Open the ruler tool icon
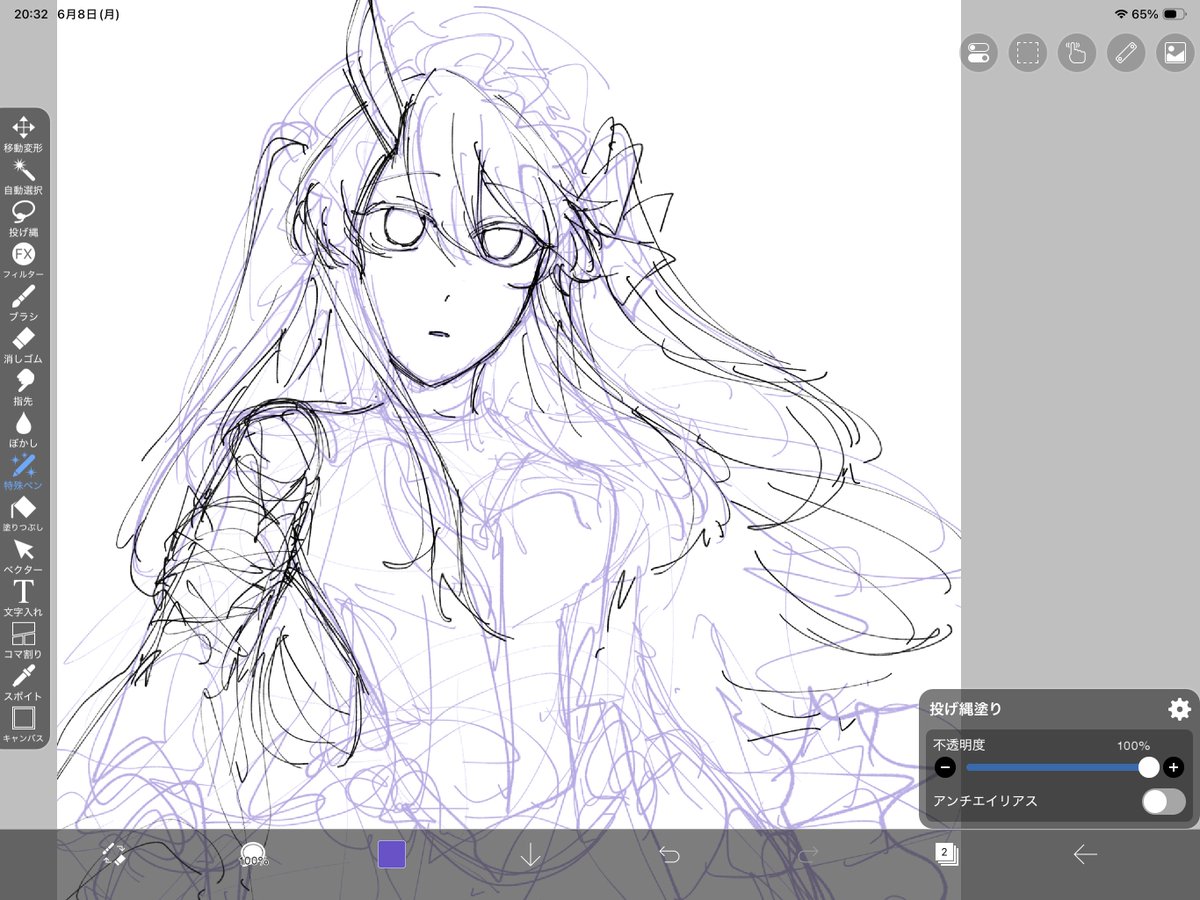This screenshot has height=900, width=1200. tap(1126, 53)
